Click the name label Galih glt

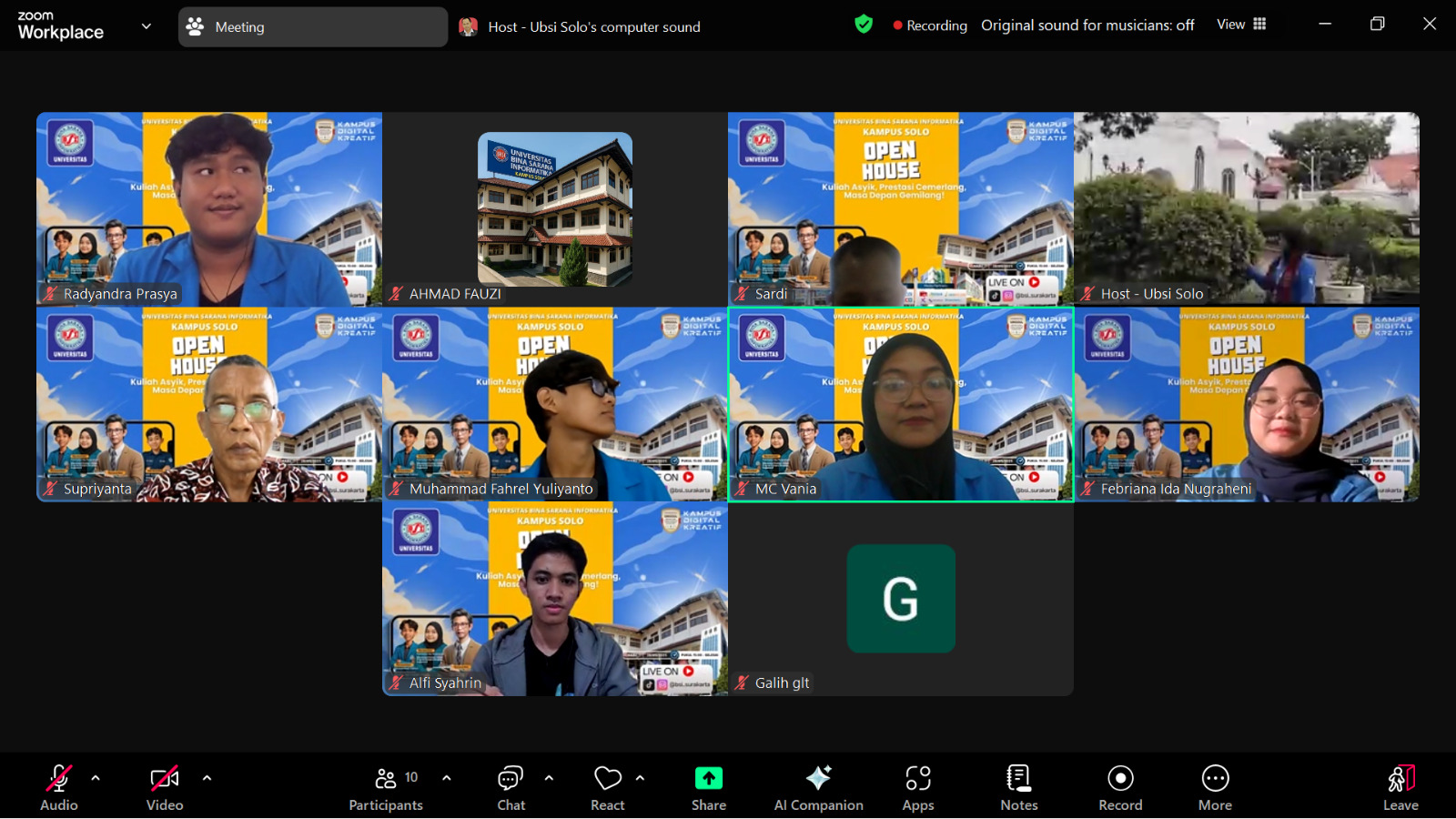point(782,682)
